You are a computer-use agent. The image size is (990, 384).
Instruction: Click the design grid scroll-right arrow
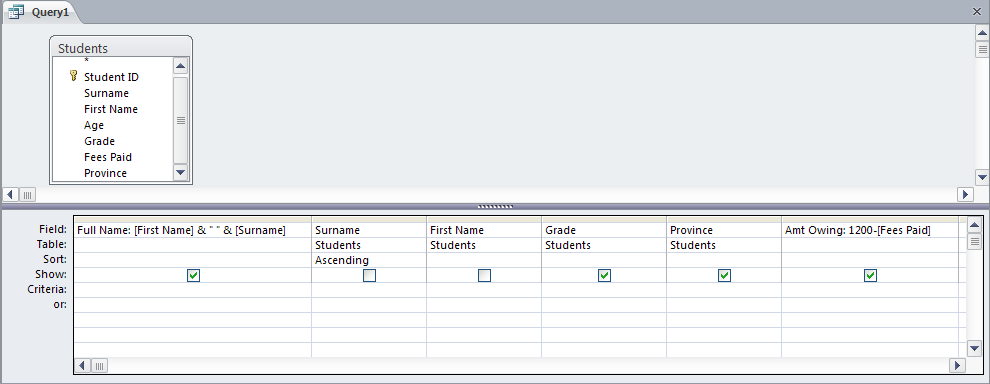[958, 365]
